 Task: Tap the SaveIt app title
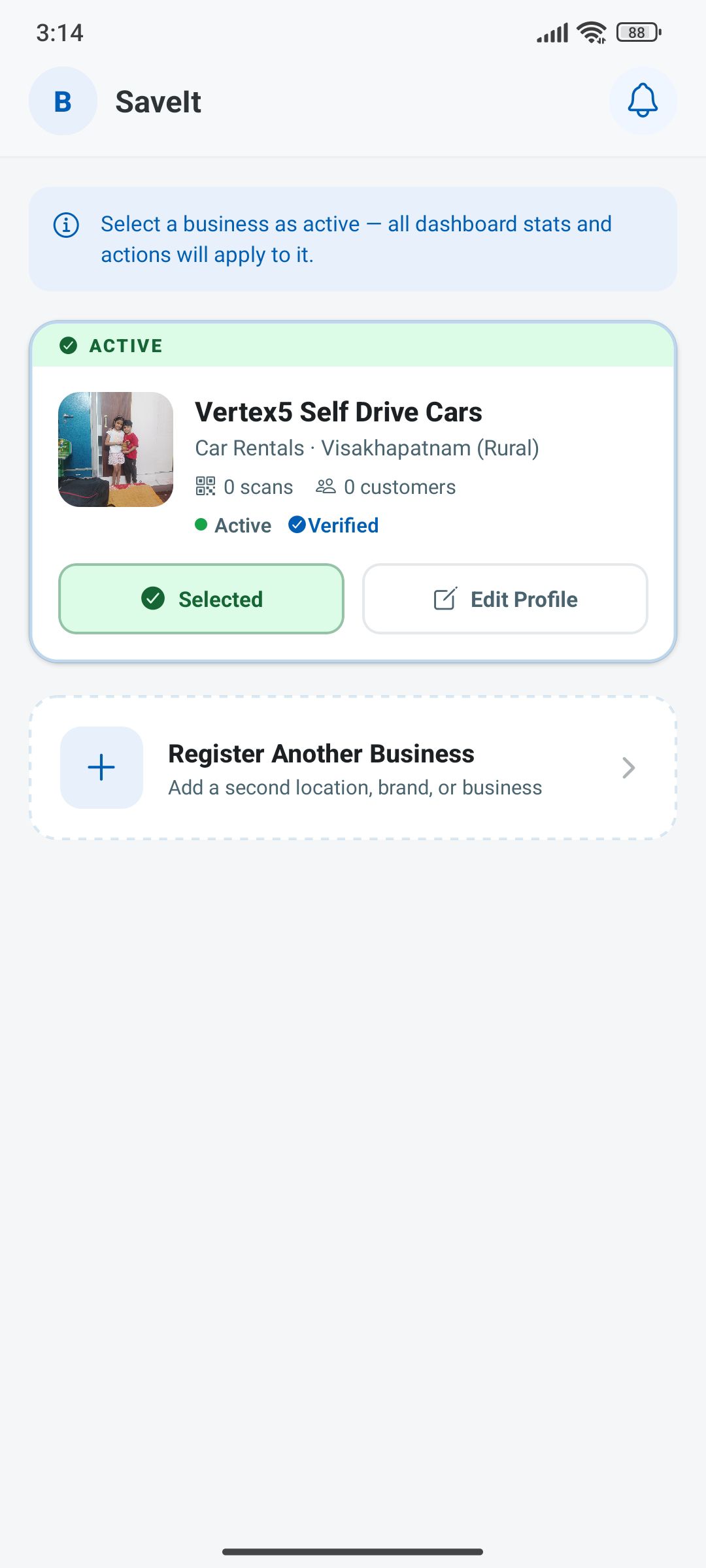click(x=158, y=102)
